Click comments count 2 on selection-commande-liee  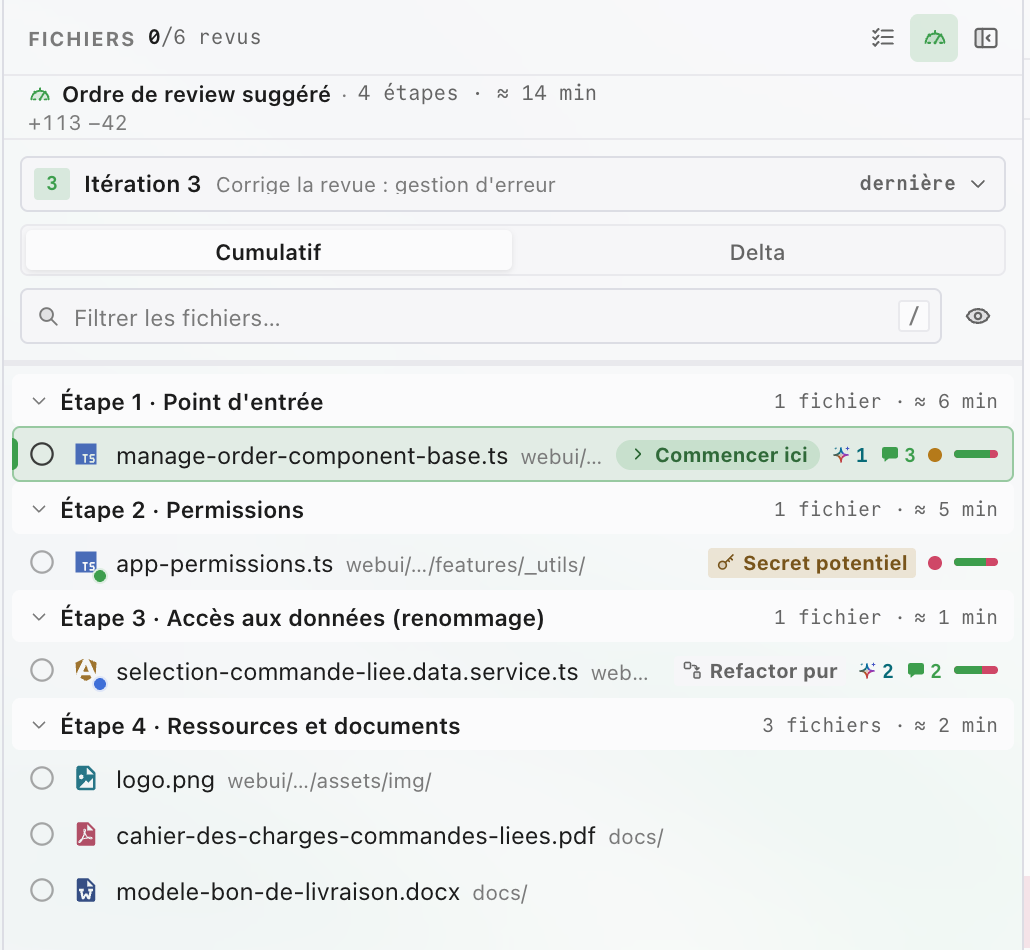[x=925, y=671]
